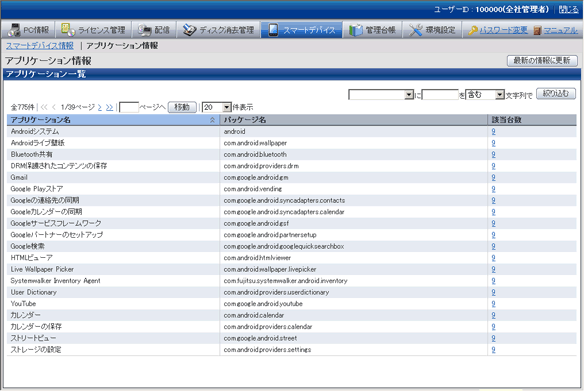Click package name com.android.vending
584x391 pixels.
(x=253, y=189)
